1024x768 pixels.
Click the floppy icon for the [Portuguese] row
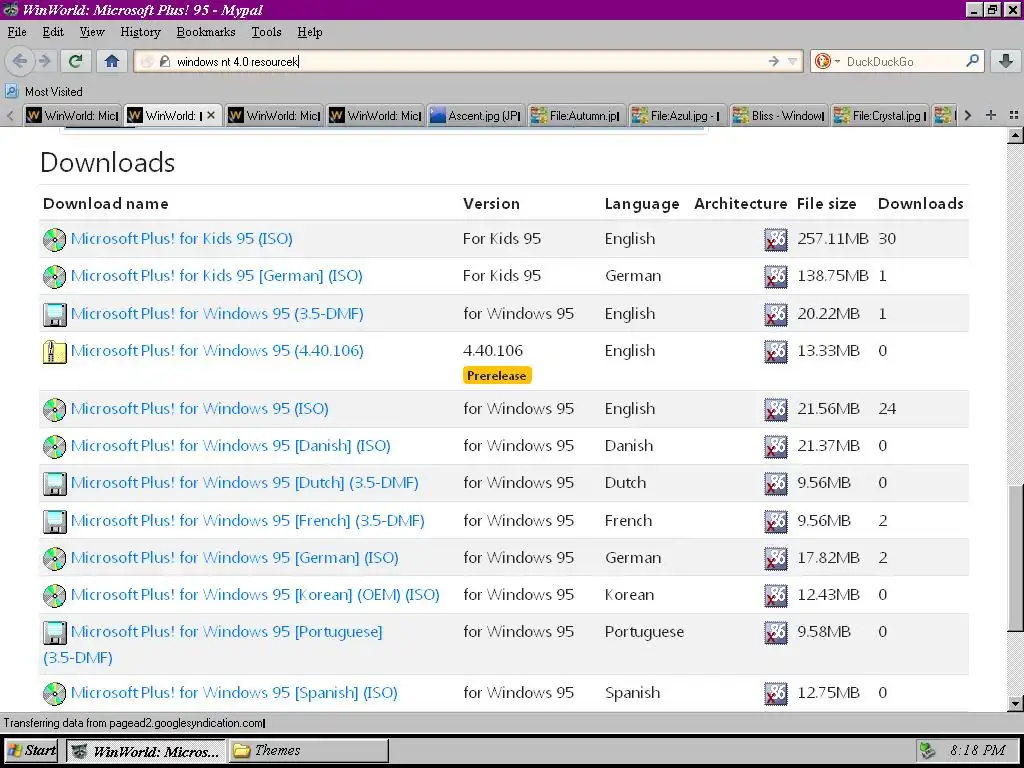[55, 633]
